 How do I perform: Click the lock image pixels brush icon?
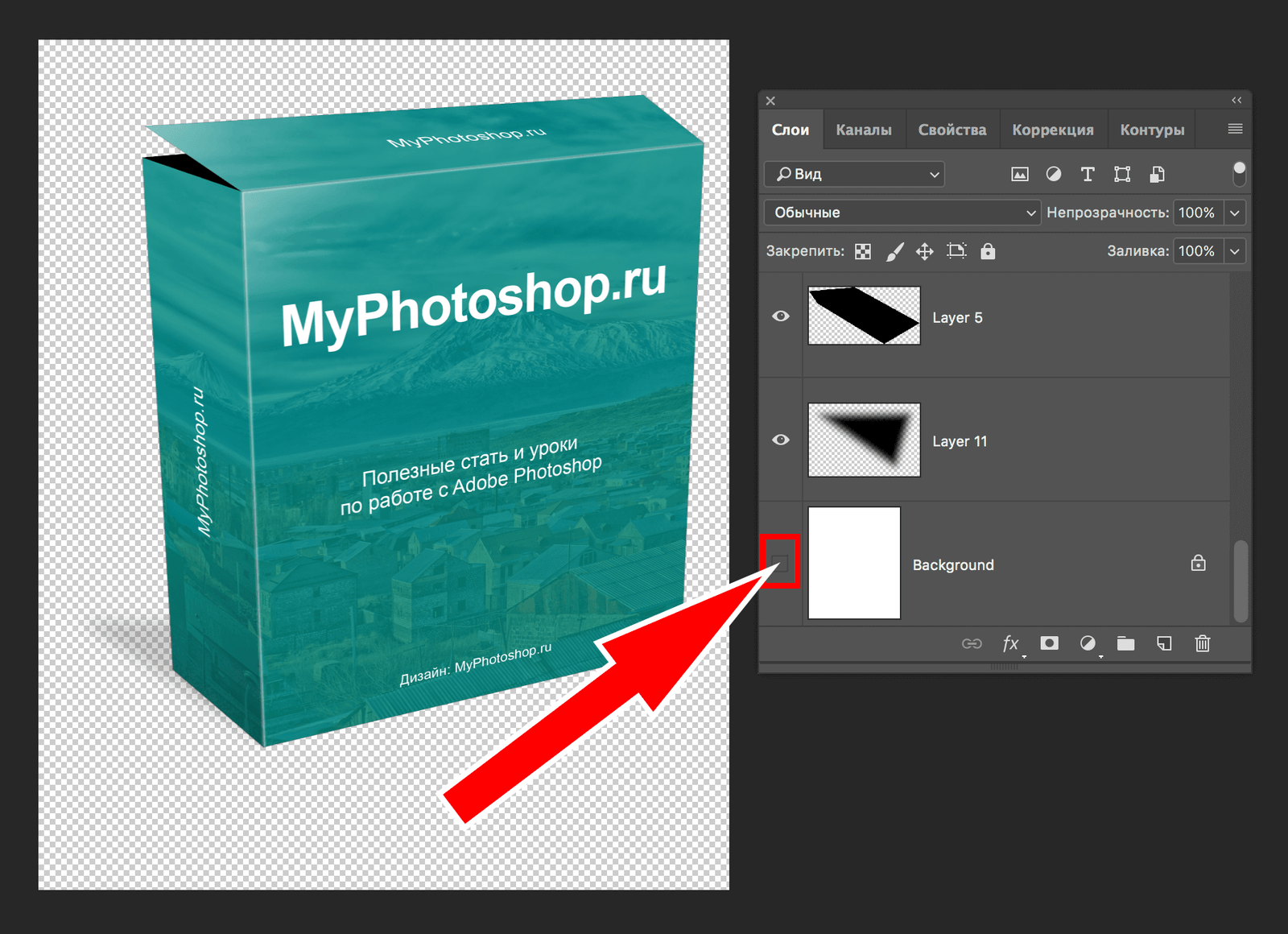[894, 251]
